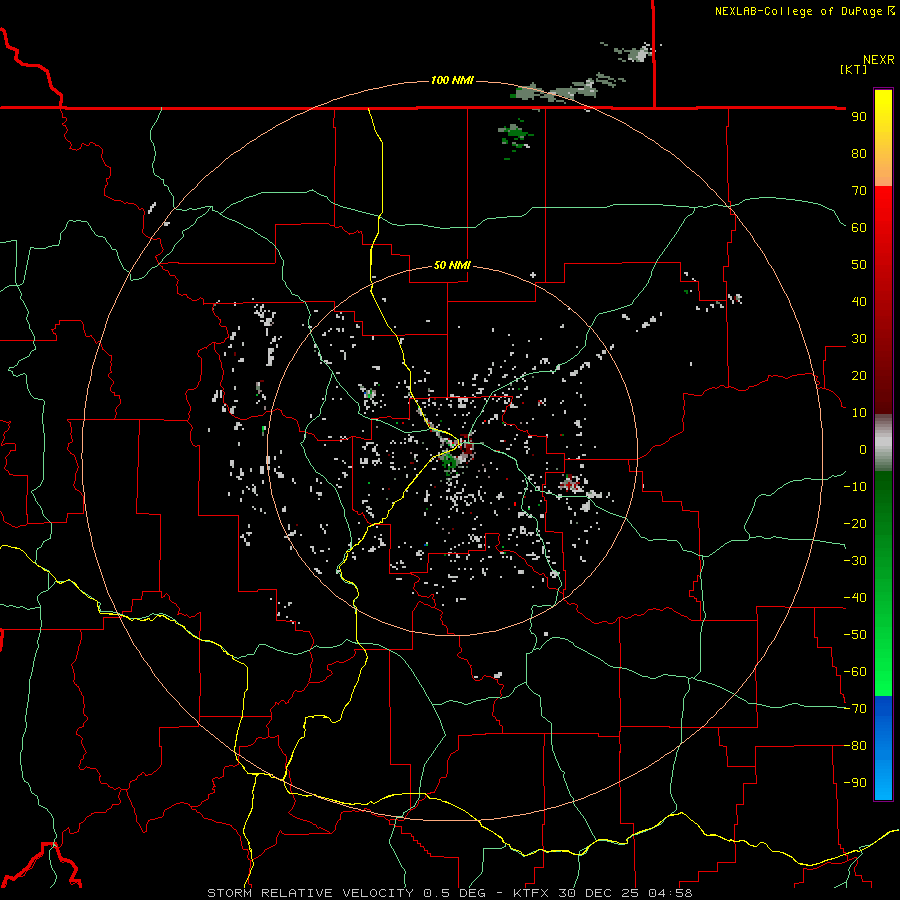Select the -50 value on the velocity scale
The width and height of the screenshot is (900, 900).
coord(855,635)
